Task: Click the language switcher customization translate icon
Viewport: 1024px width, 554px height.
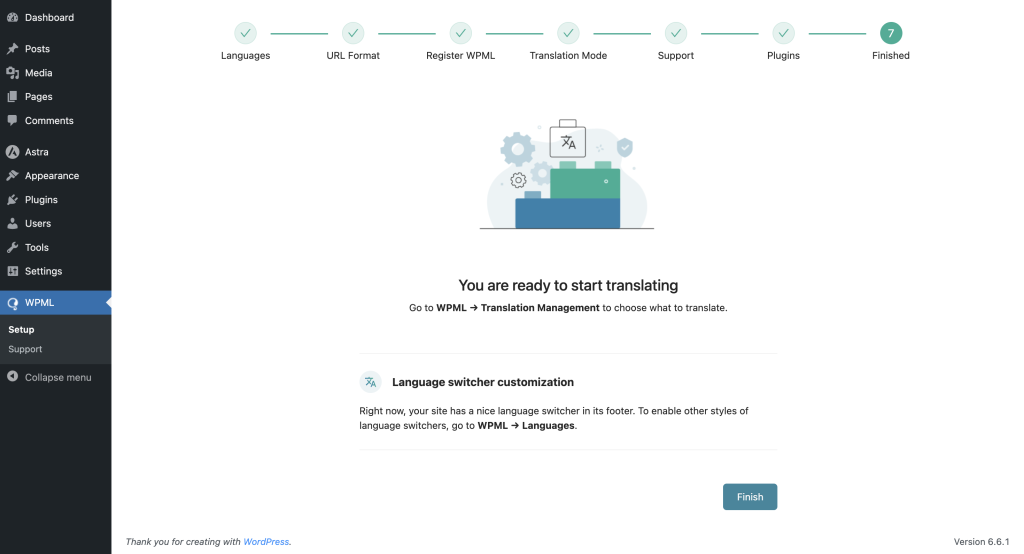Action: point(370,382)
